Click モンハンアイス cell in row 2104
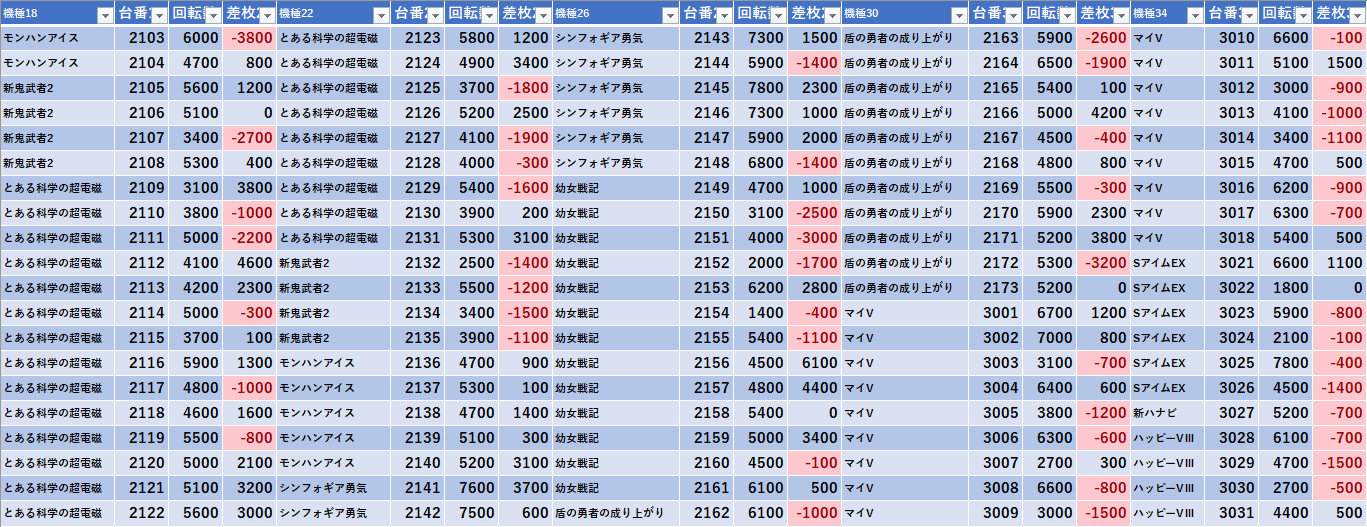Viewport: 1367px width, 527px height. click(57, 63)
